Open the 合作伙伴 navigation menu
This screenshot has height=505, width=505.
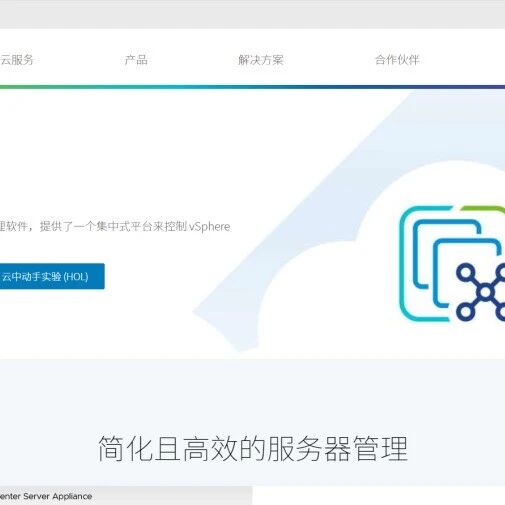(x=397, y=60)
